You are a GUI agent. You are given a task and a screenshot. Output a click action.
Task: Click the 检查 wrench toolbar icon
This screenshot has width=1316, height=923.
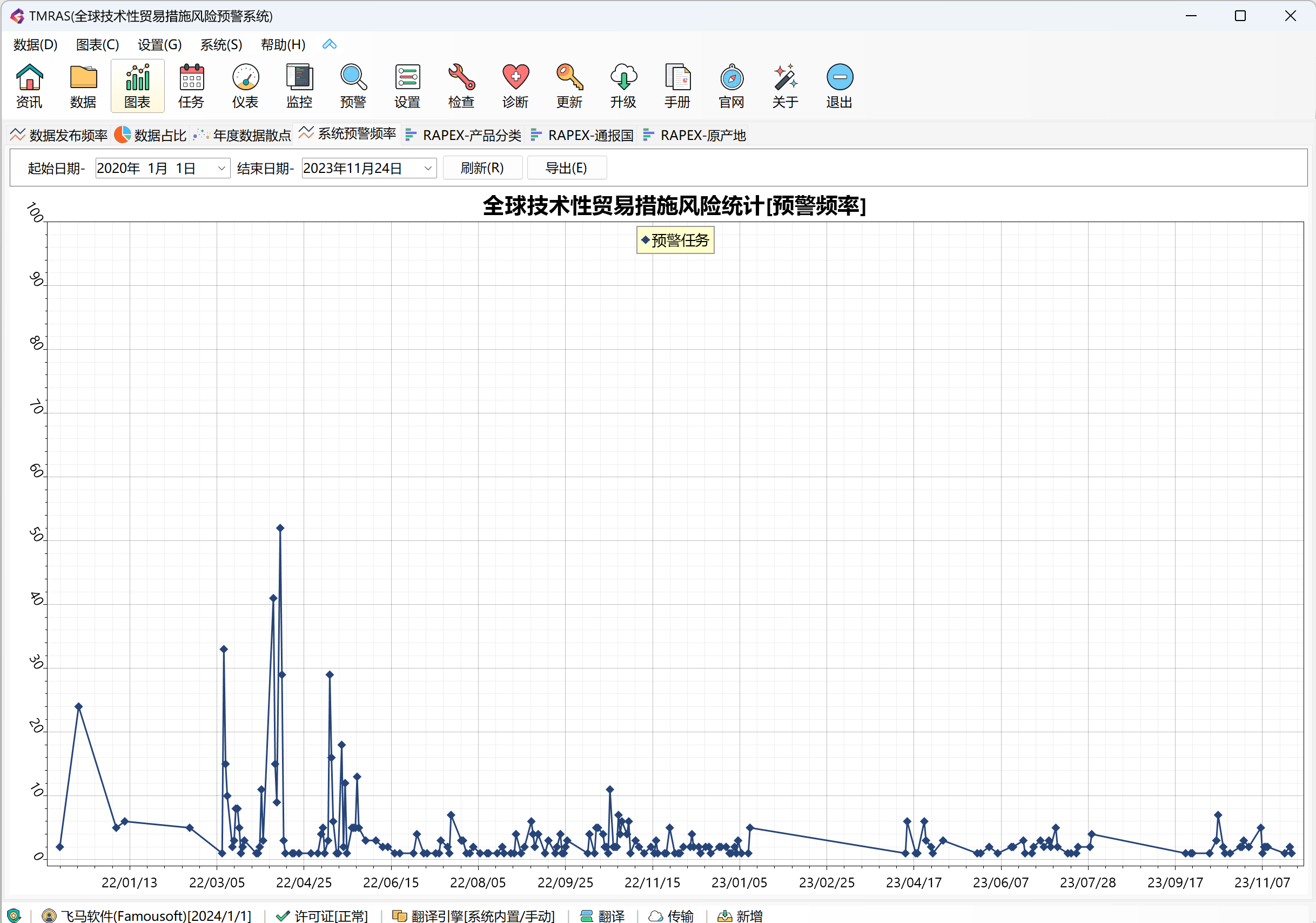pos(461,86)
